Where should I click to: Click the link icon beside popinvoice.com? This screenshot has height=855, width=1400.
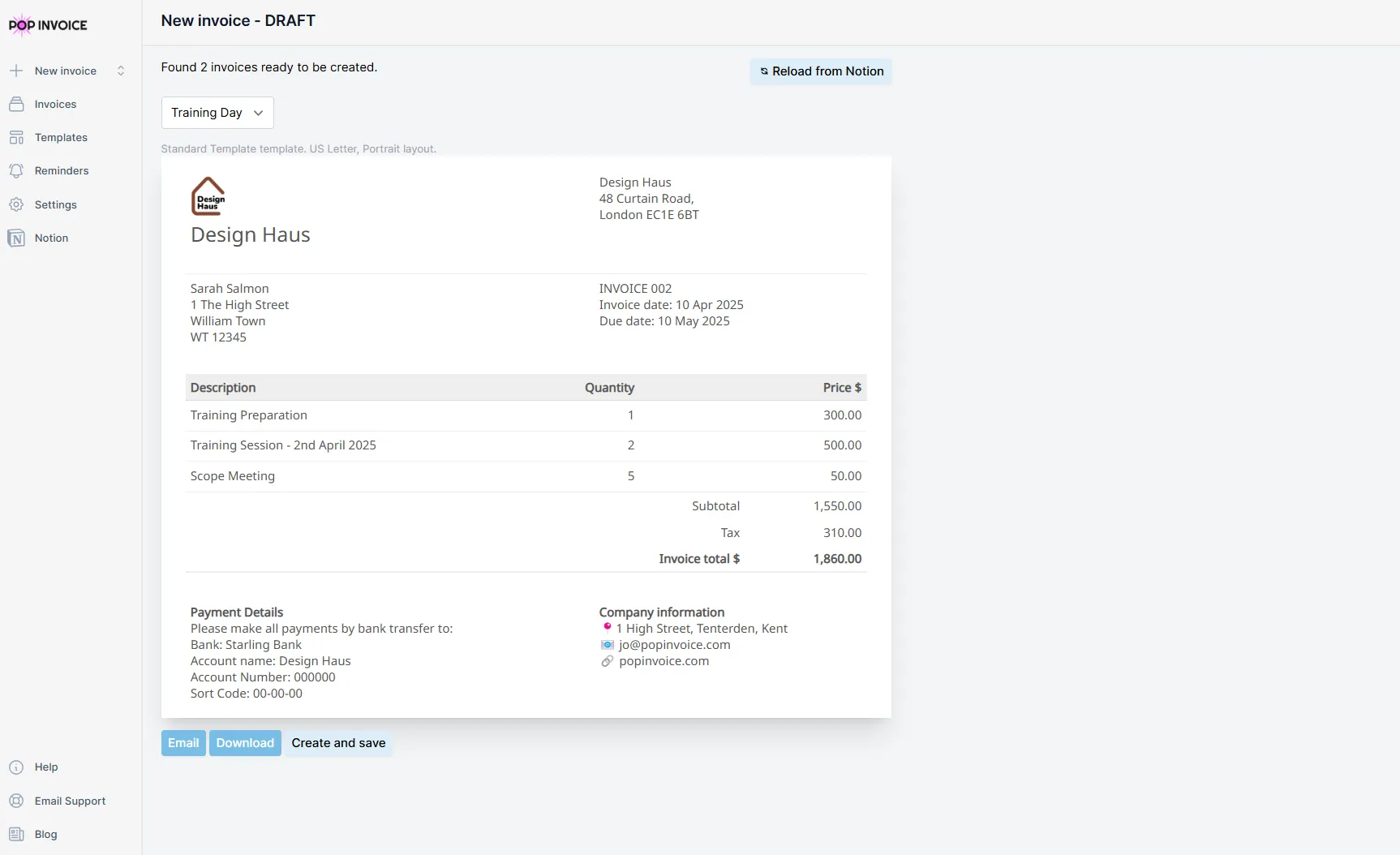pyautogui.click(x=608, y=661)
